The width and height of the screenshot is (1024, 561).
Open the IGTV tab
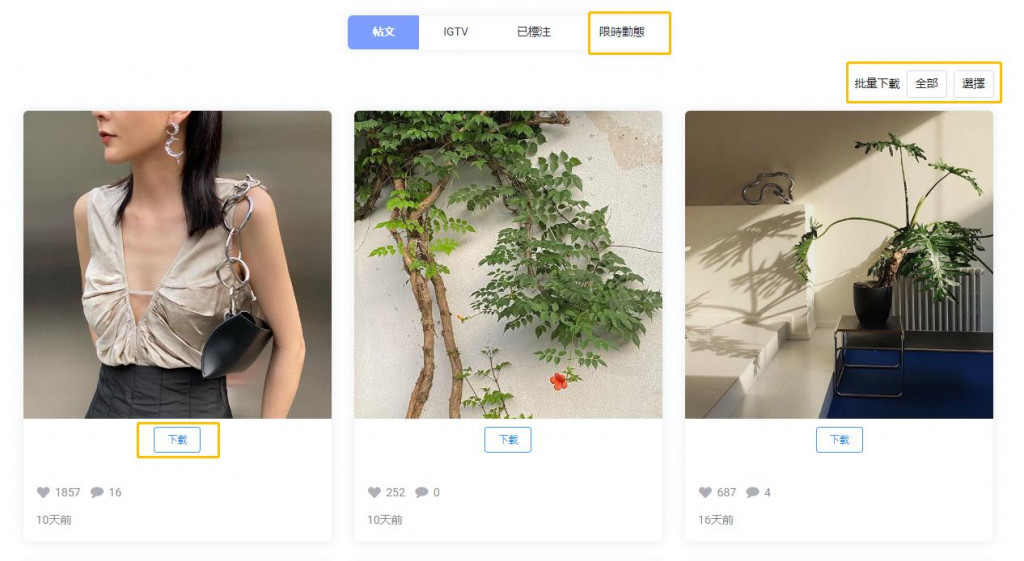coord(455,32)
